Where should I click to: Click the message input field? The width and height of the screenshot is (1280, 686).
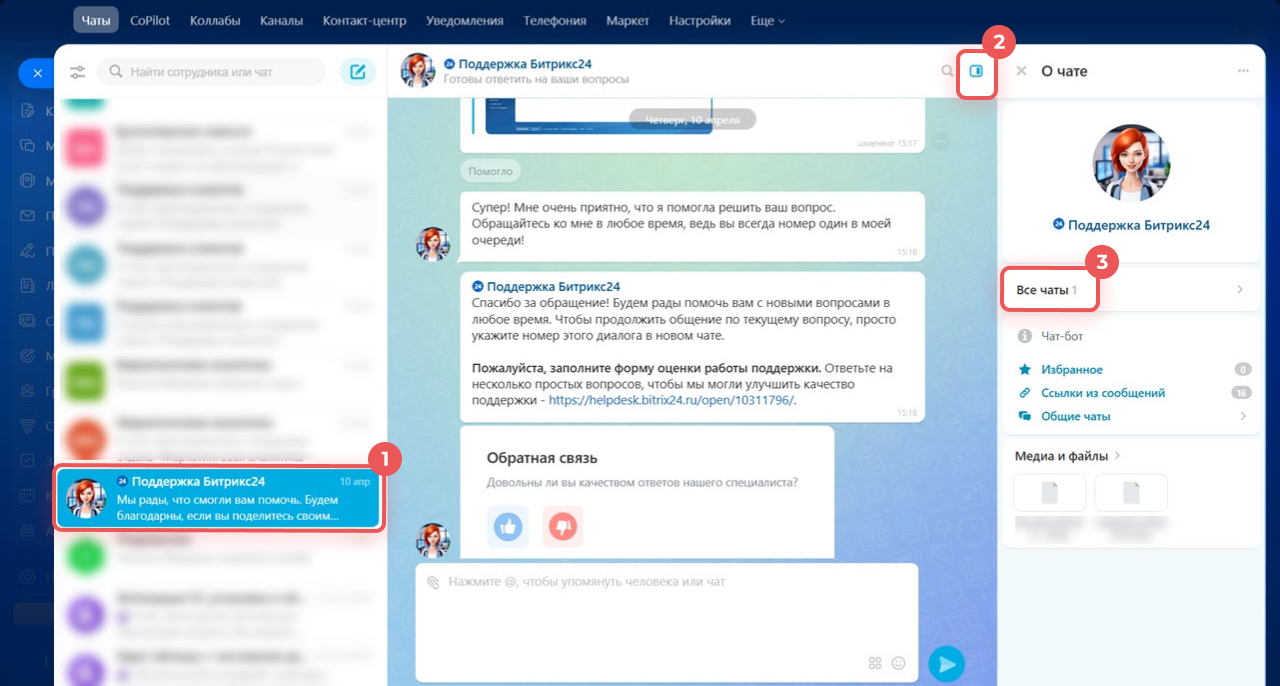point(666,620)
